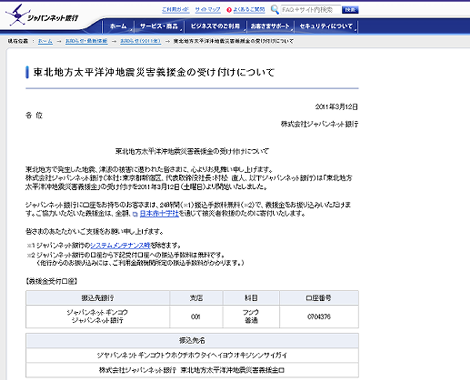The width and height of the screenshot is (470, 380).
Task: Open the 日本赤十字社 link
Action: 159,214
